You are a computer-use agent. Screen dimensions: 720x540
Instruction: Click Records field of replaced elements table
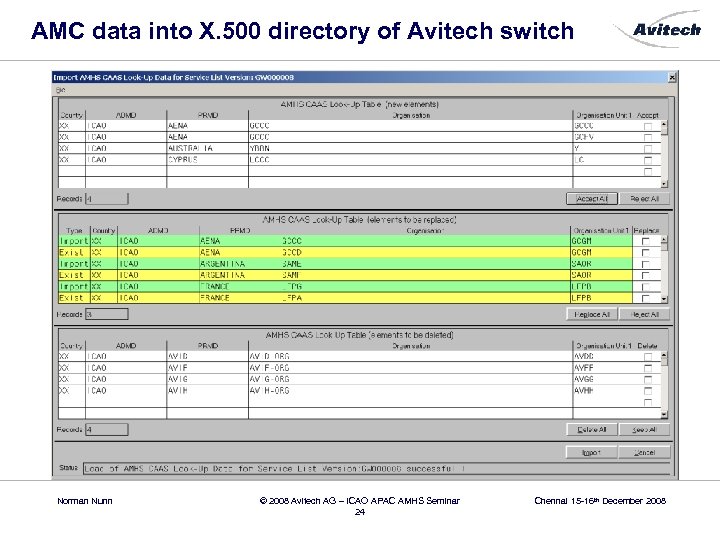click(107, 315)
